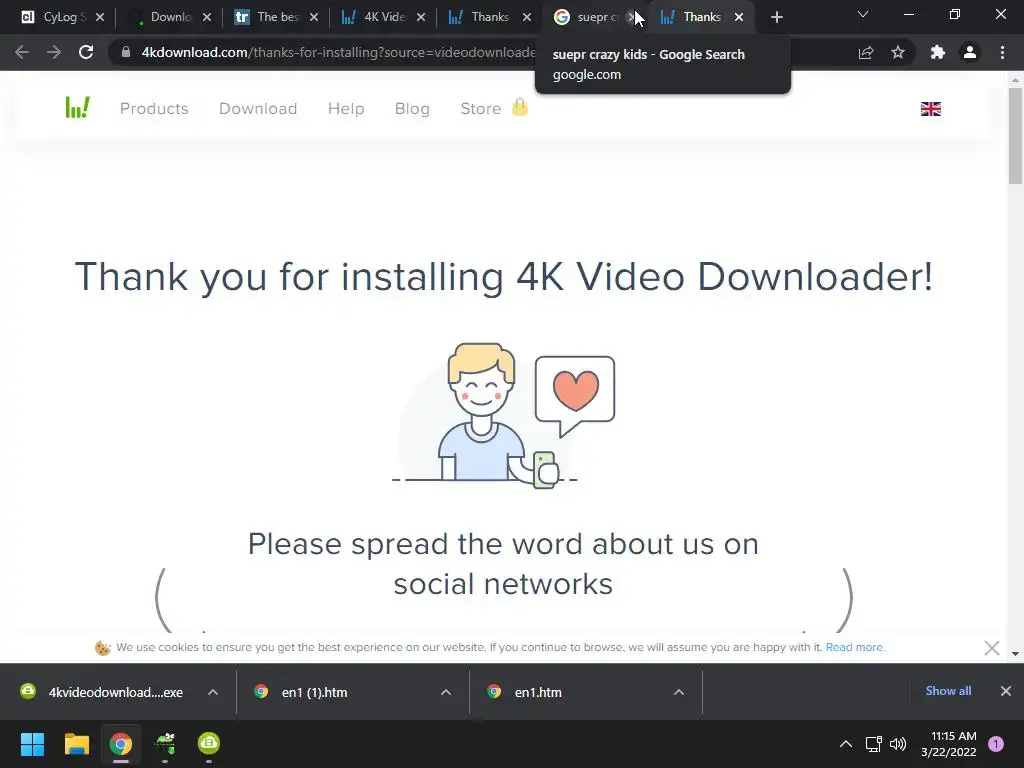Click the Chrome taskbar icon
Viewport: 1024px width, 768px height.
(121, 744)
